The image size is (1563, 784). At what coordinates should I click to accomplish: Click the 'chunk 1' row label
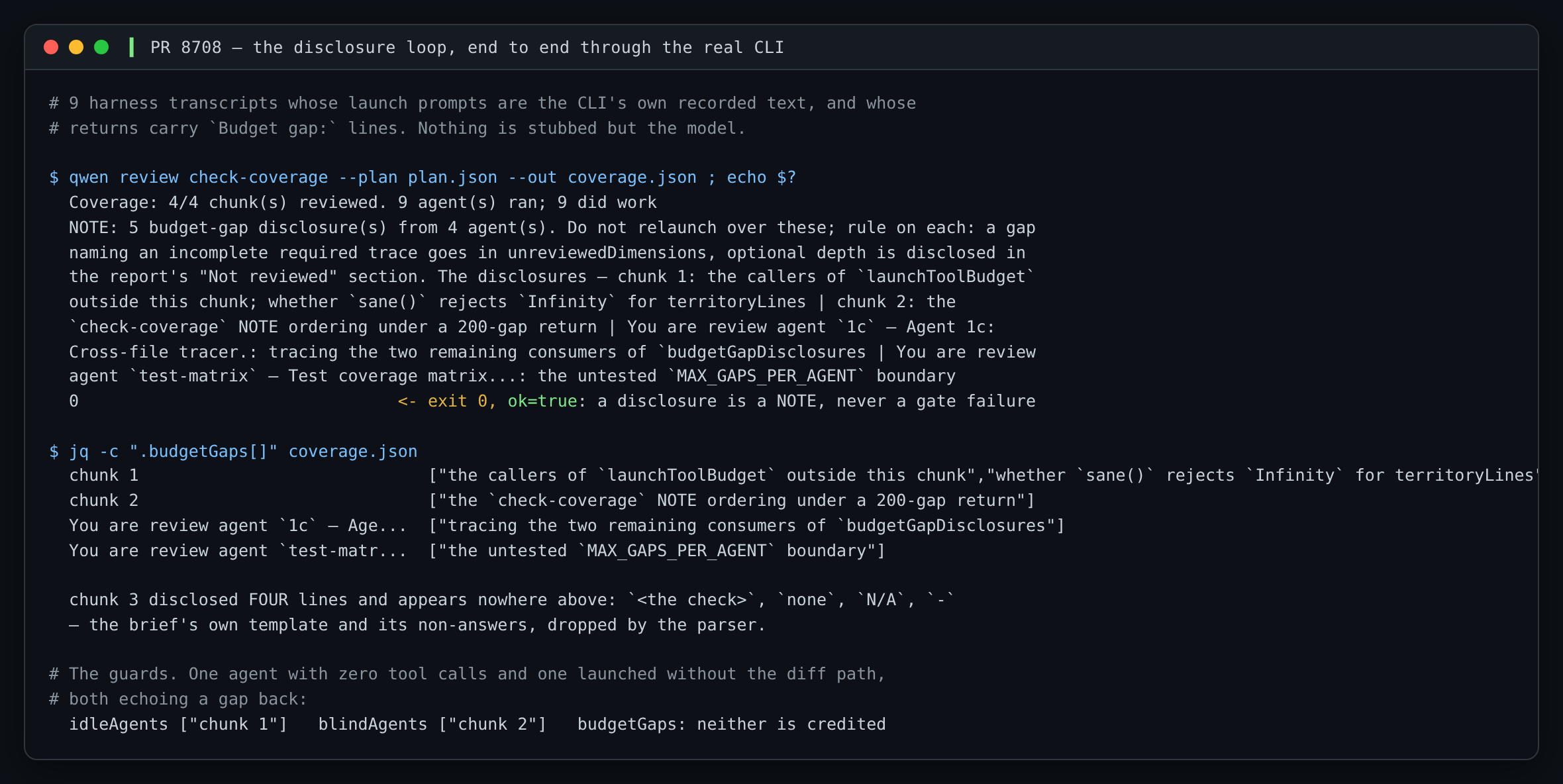(104, 475)
